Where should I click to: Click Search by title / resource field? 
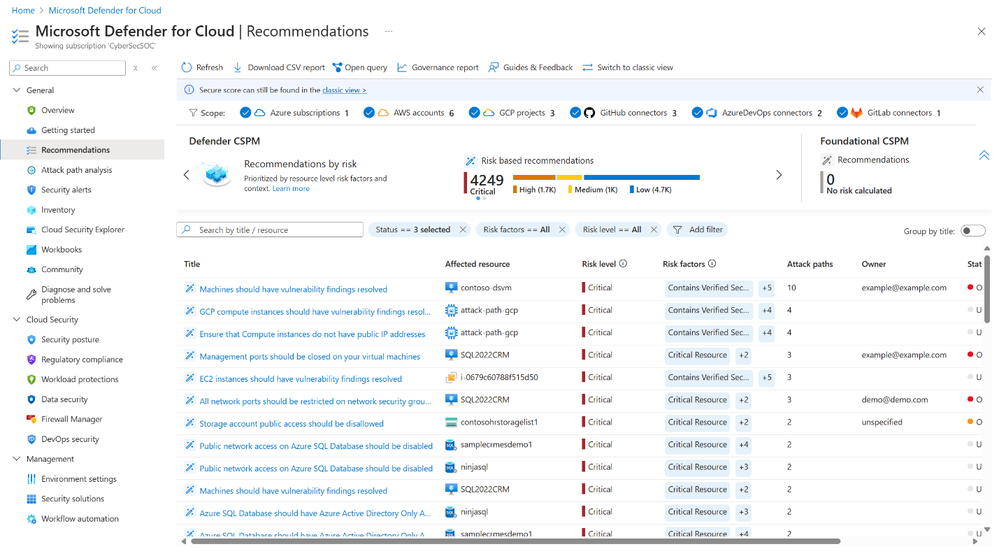270,230
